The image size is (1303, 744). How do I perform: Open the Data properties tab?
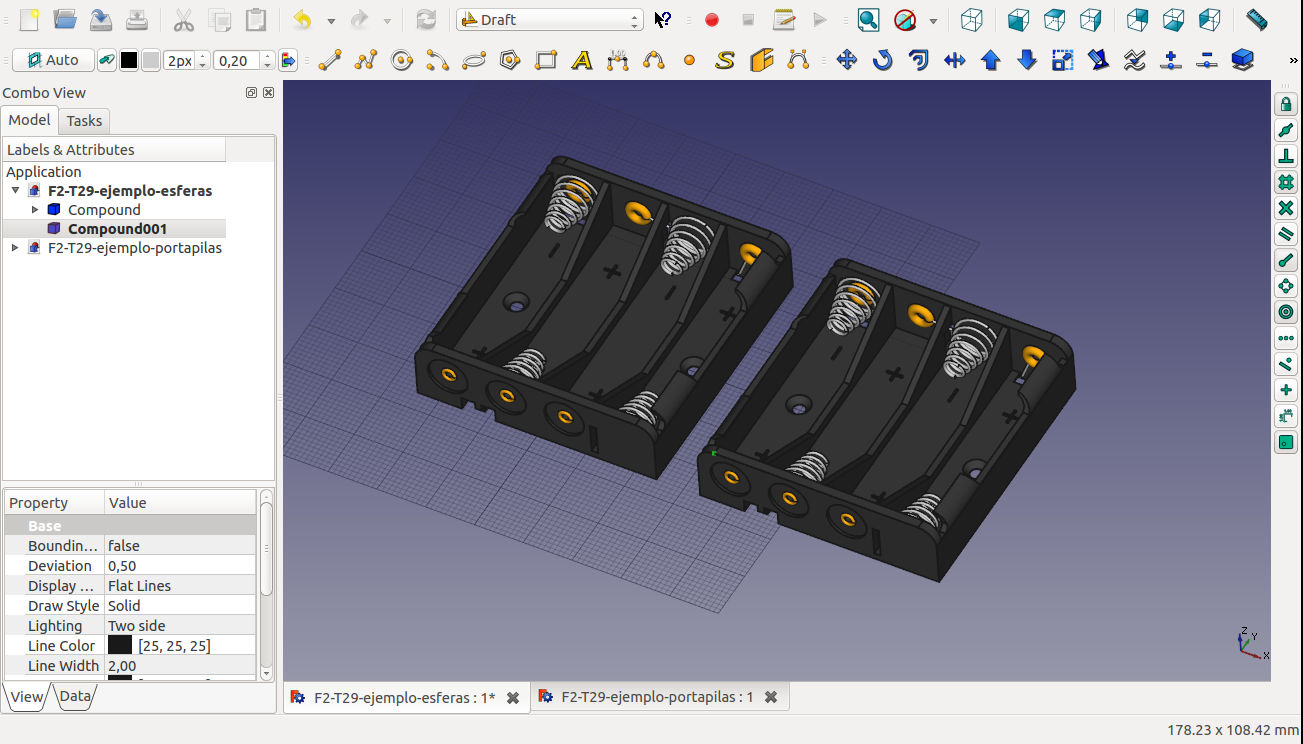[75, 697]
